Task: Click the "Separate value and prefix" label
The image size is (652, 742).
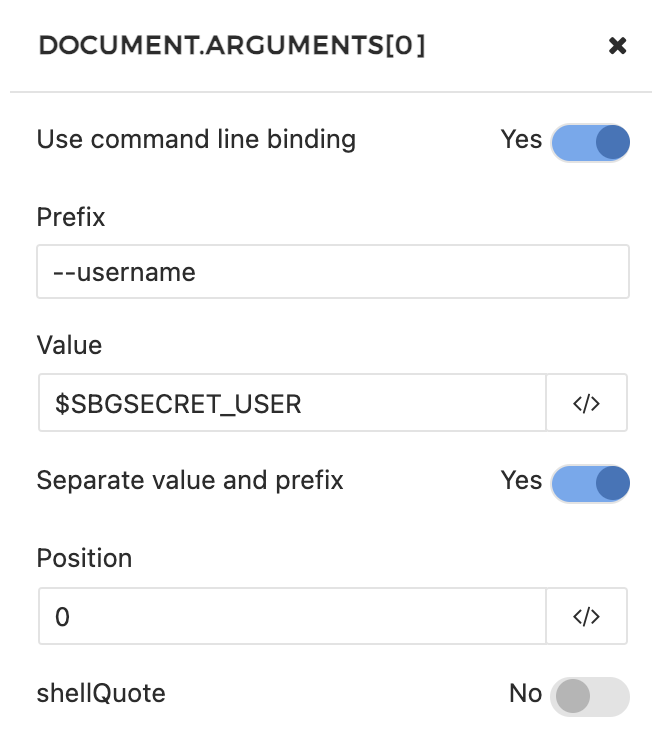Action: coord(190,480)
